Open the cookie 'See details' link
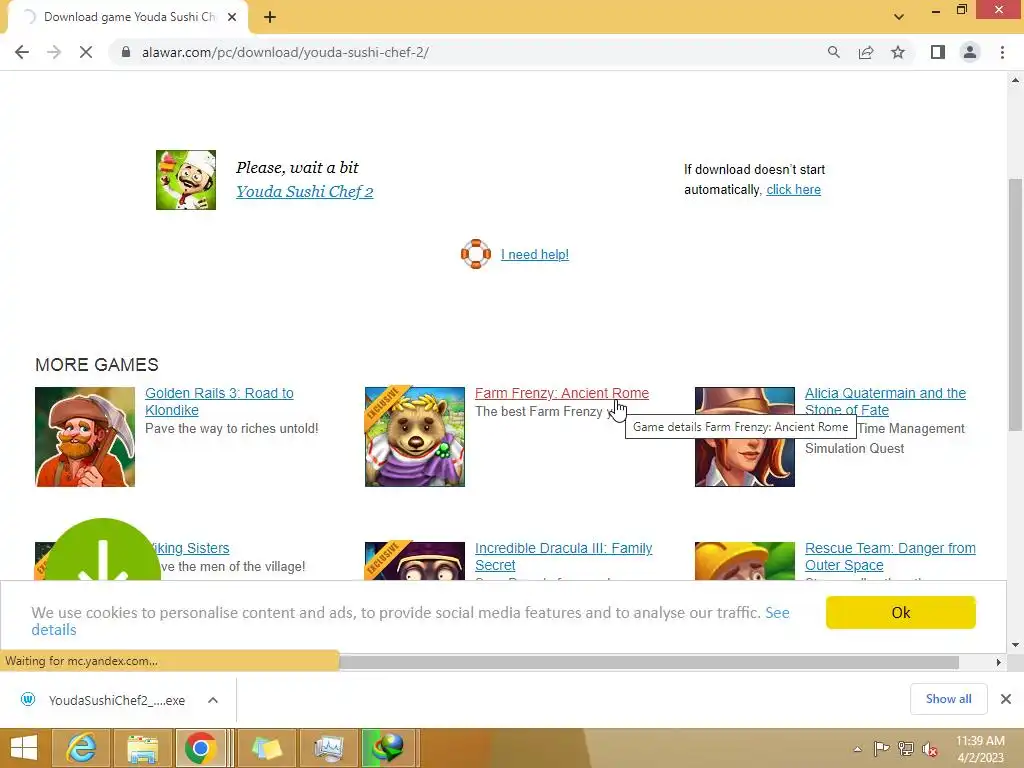This screenshot has width=1024, height=768. 776,613
